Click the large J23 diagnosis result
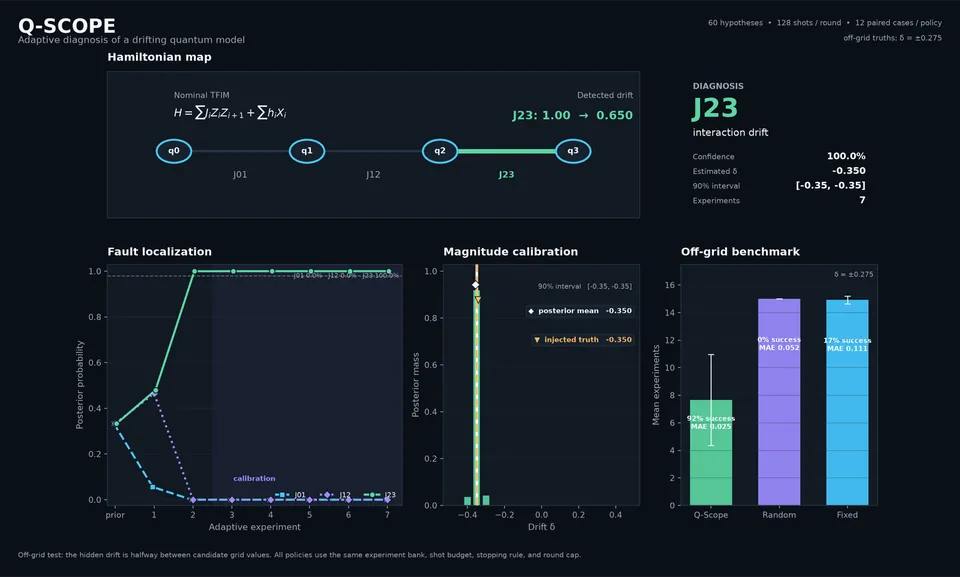The width and height of the screenshot is (960, 577). (715, 108)
